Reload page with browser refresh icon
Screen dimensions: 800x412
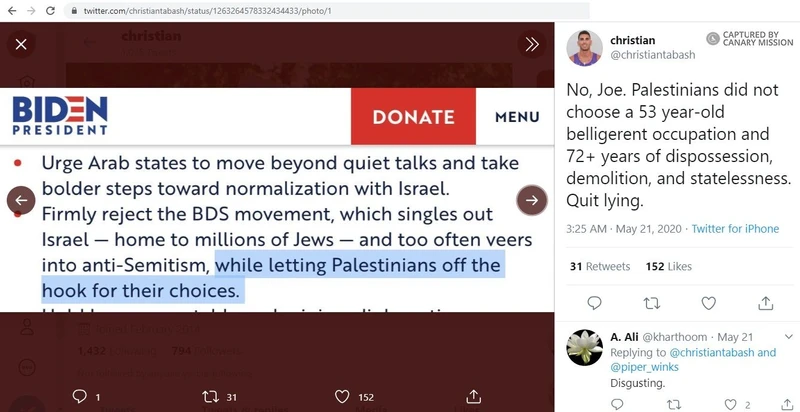coord(50,10)
